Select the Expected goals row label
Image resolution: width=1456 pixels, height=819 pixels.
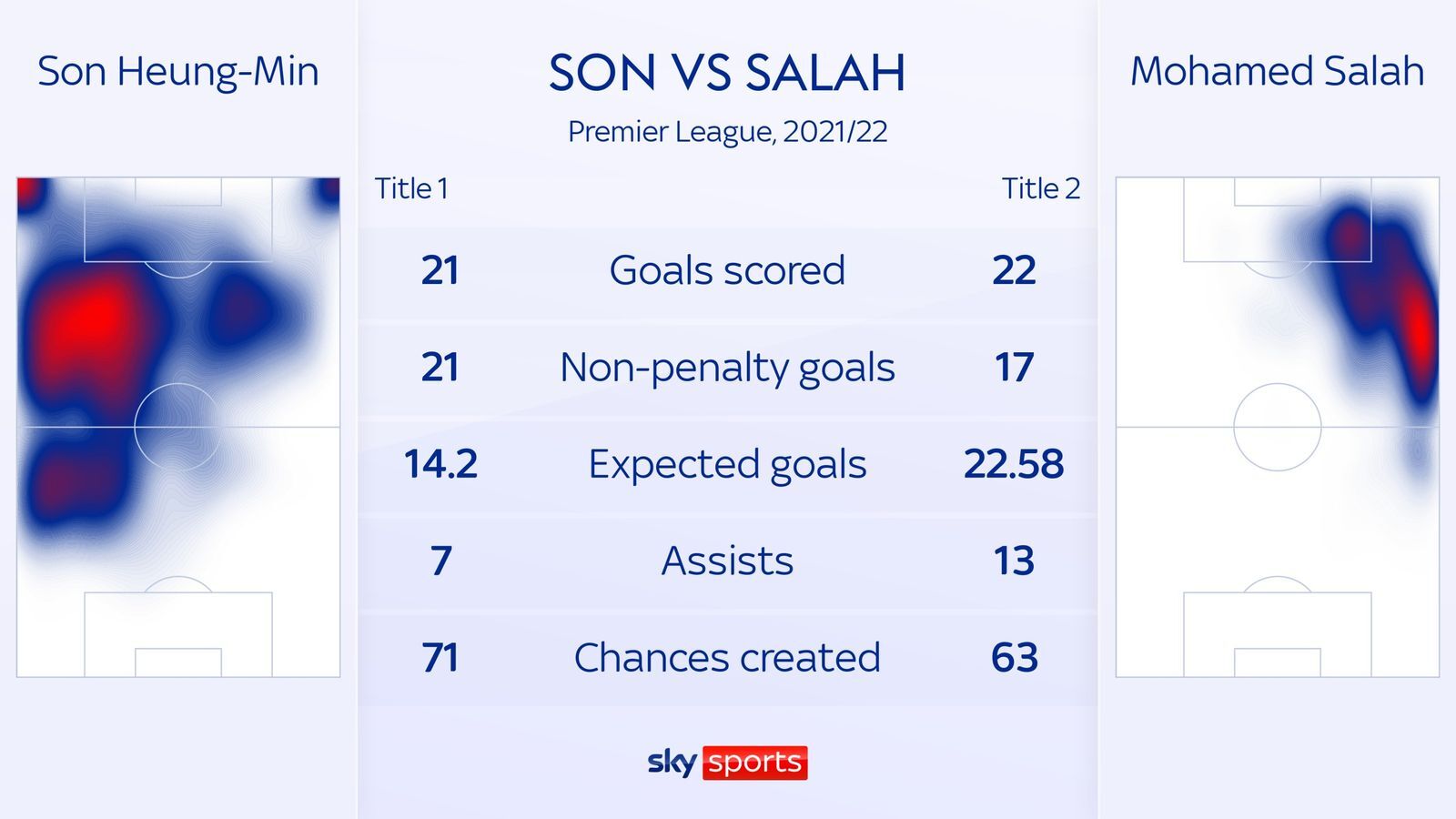pyautogui.click(x=727, y=464)
